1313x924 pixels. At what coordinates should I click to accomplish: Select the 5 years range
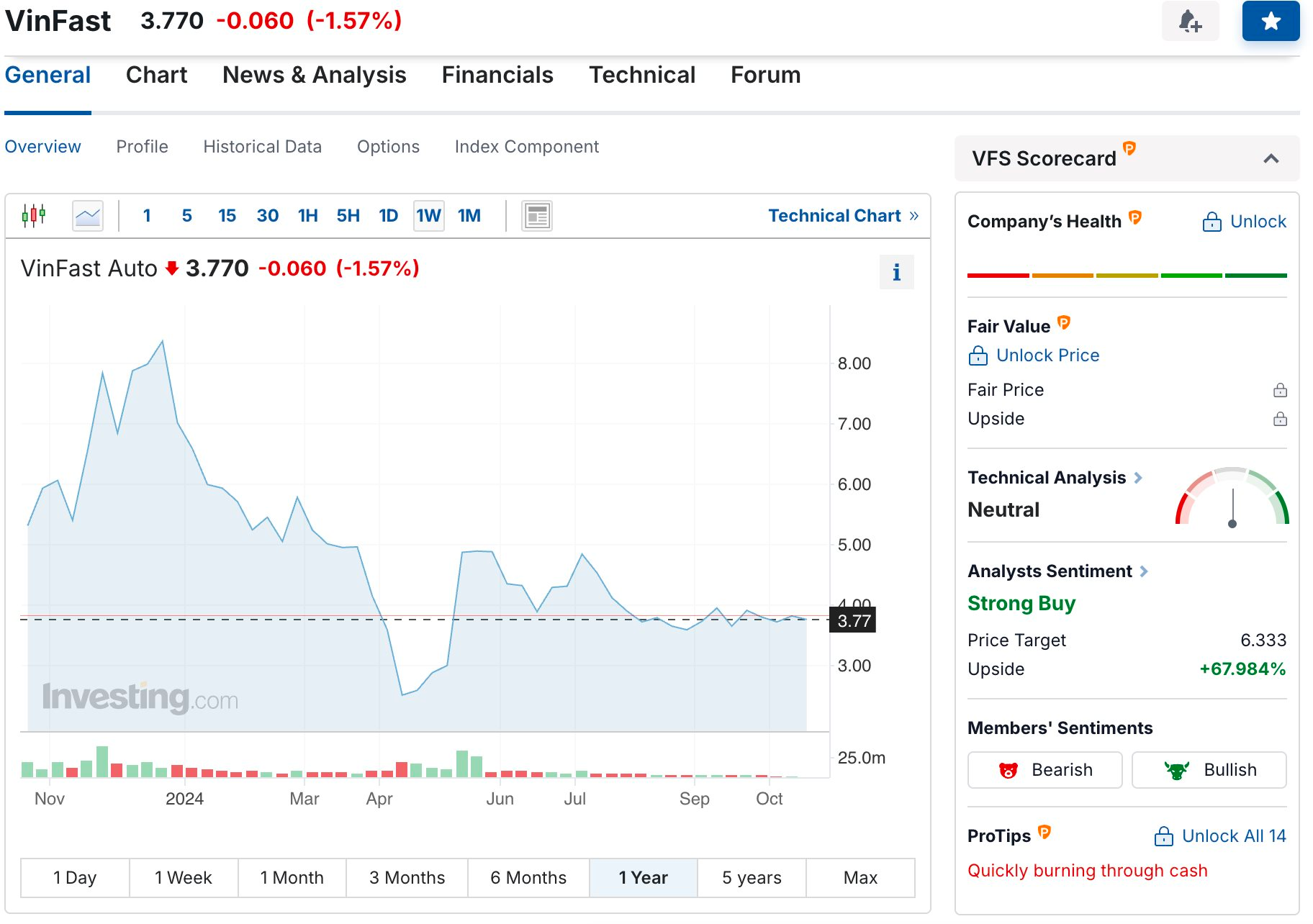tap(752, 878)
